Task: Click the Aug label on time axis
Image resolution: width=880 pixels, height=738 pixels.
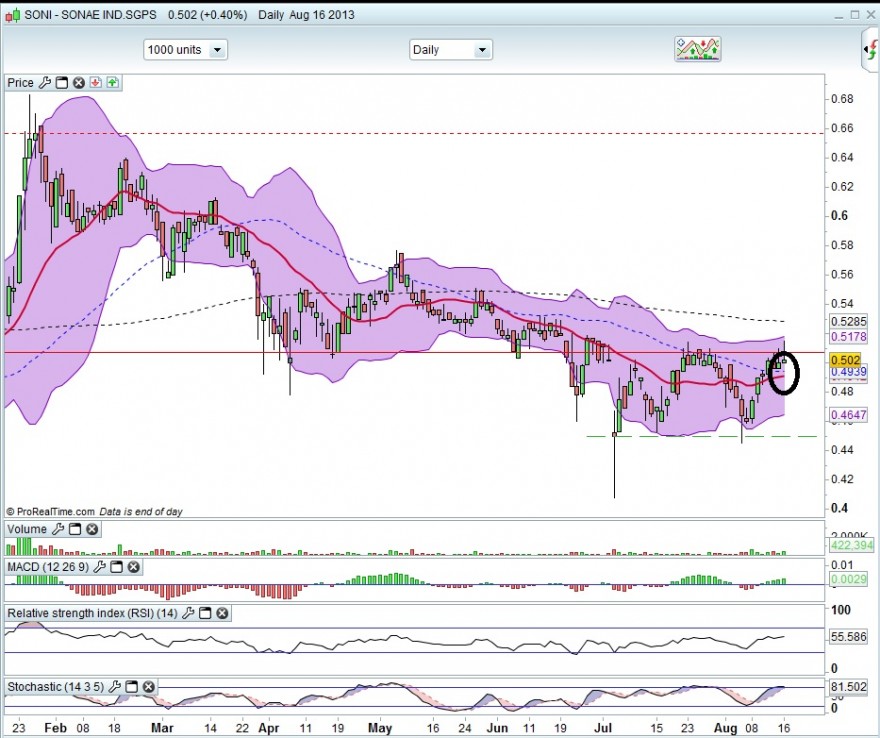Action: point(727,728)
